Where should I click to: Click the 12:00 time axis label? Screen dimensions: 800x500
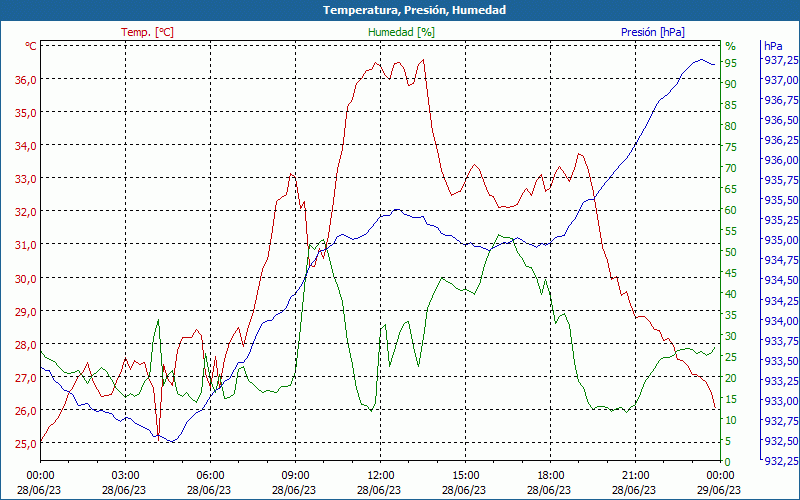tap(380, 476)
